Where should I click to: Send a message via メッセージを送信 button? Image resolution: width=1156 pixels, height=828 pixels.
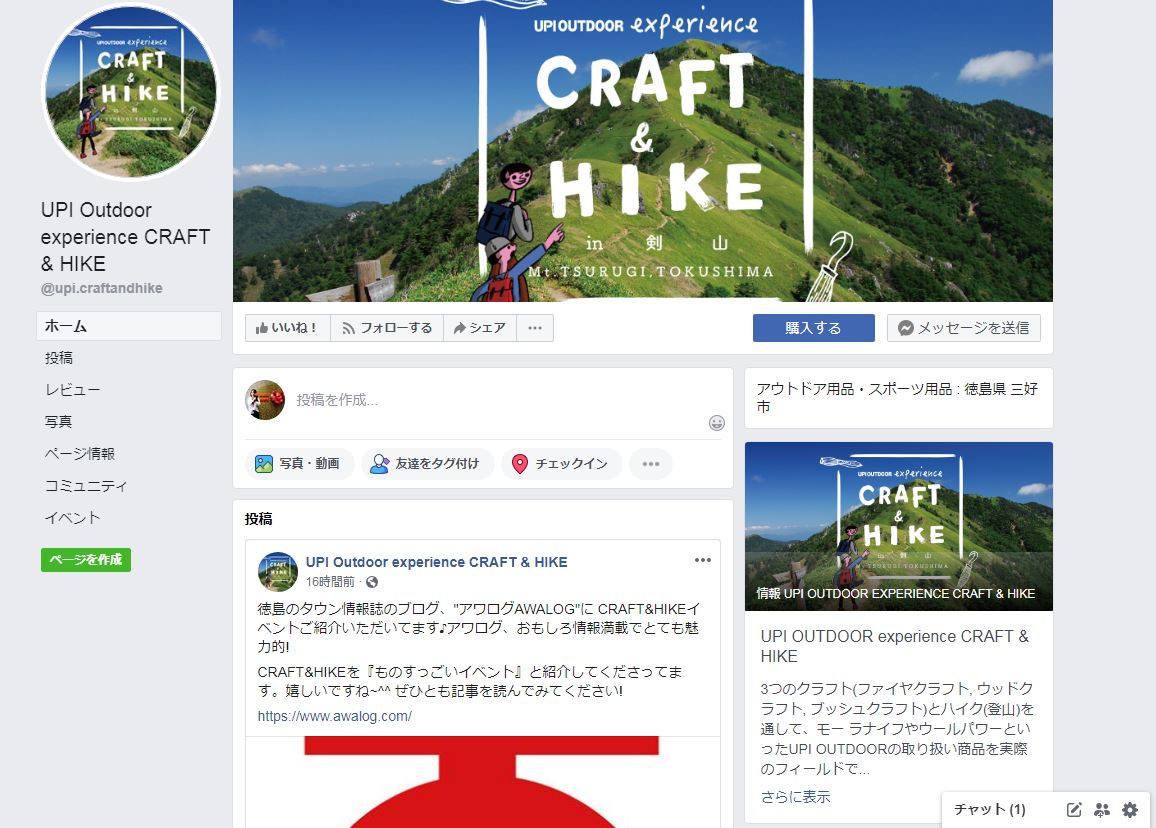(x=964, y=328)
